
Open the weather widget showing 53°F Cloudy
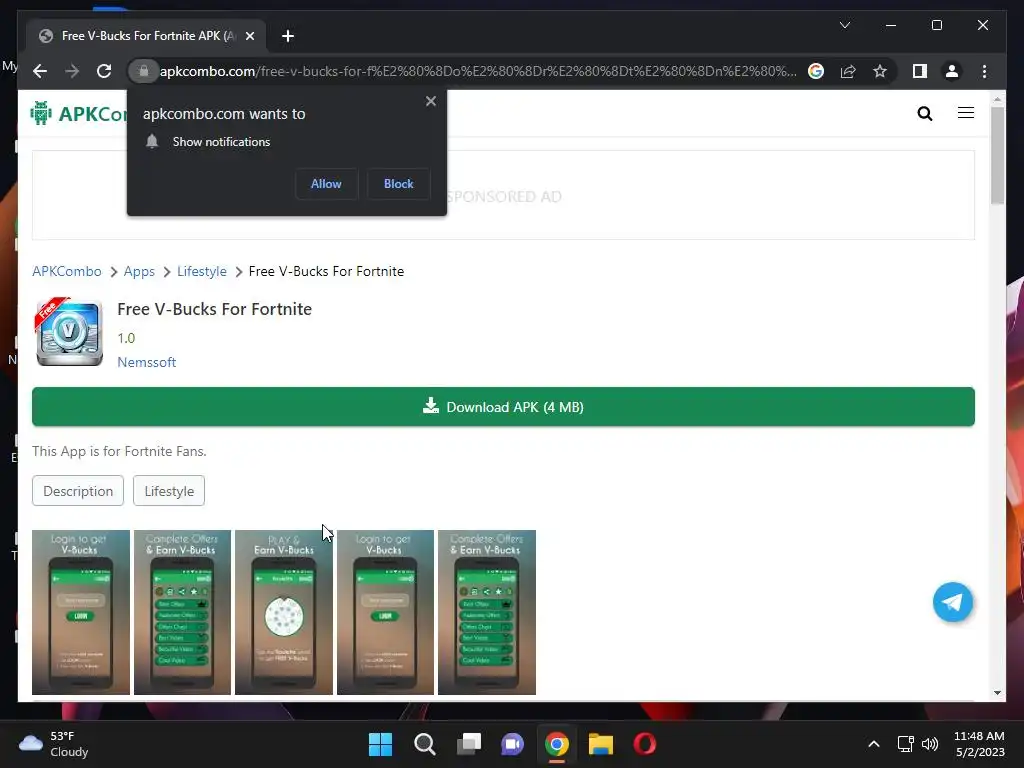click(x=54, y=744)
